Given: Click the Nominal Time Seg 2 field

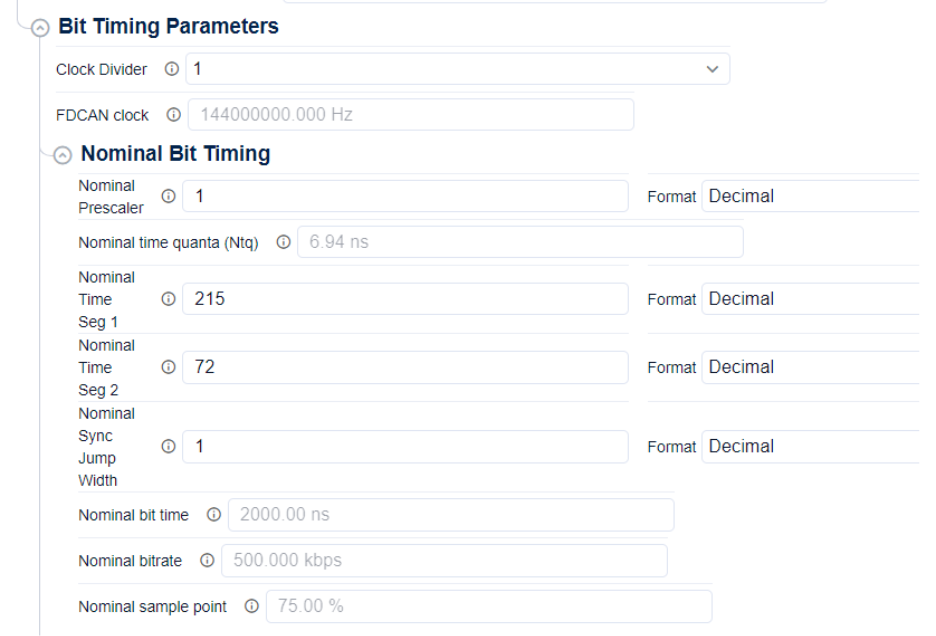Looking at the screenshot, I should tap(405, 368).
